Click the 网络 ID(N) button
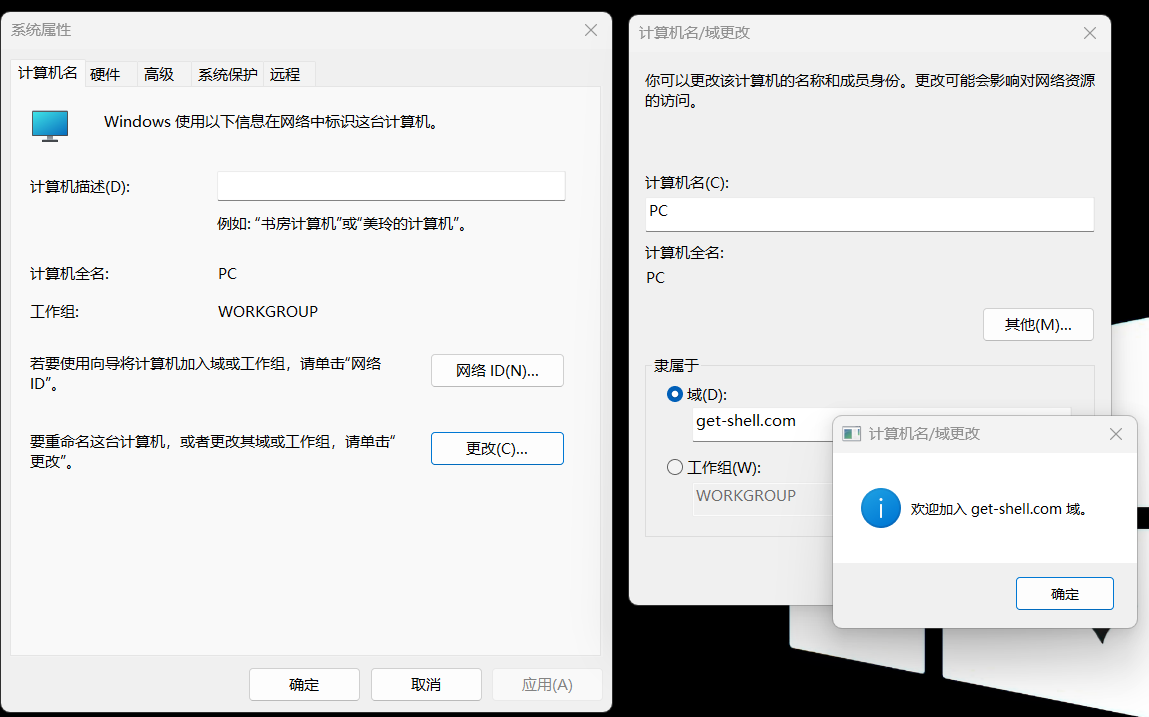Screen dimensions: 1149x717 [497, 370]
